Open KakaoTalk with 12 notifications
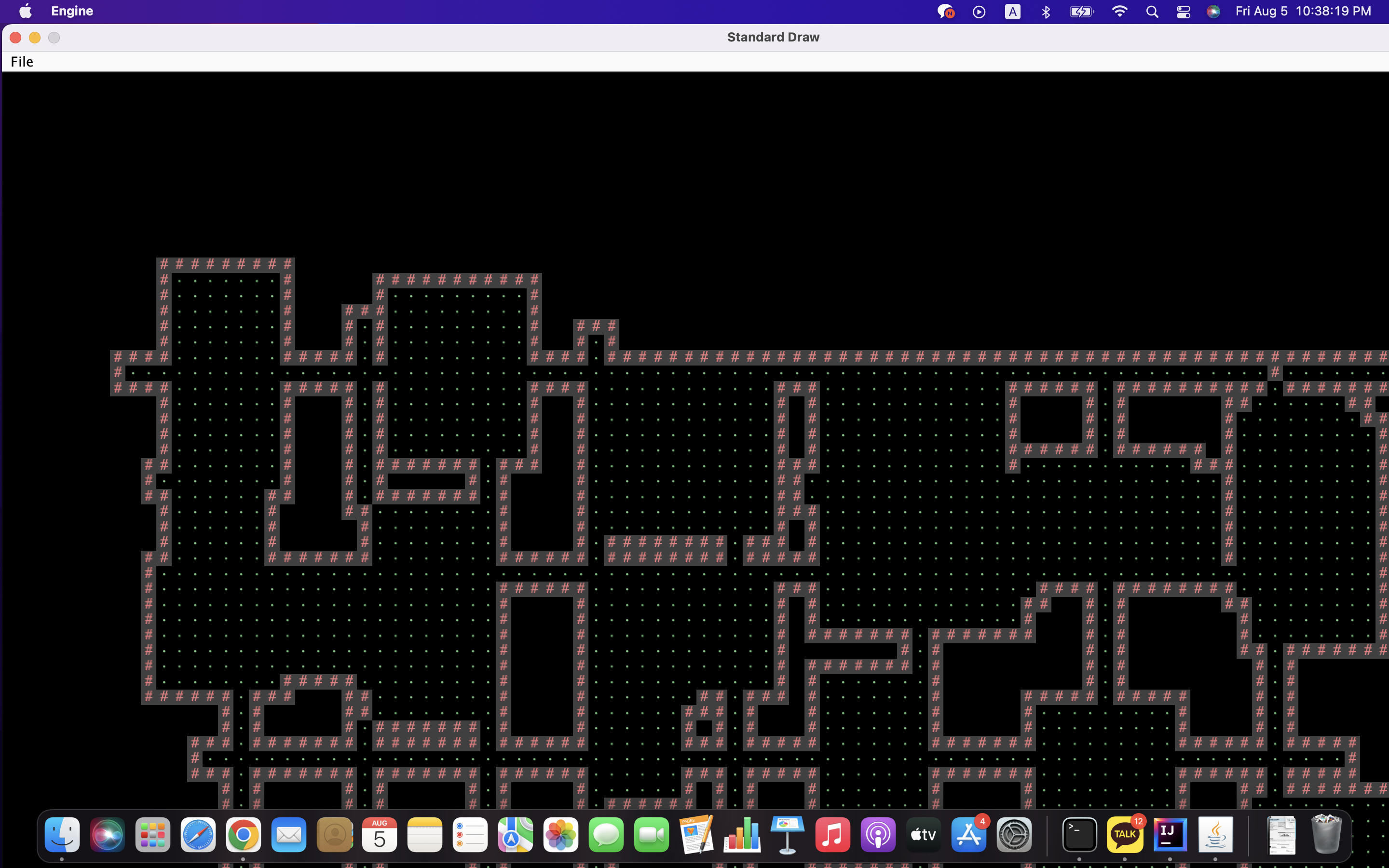Image resolution: width=1389 pixels, height=868 pixels. pos(1124,834)
